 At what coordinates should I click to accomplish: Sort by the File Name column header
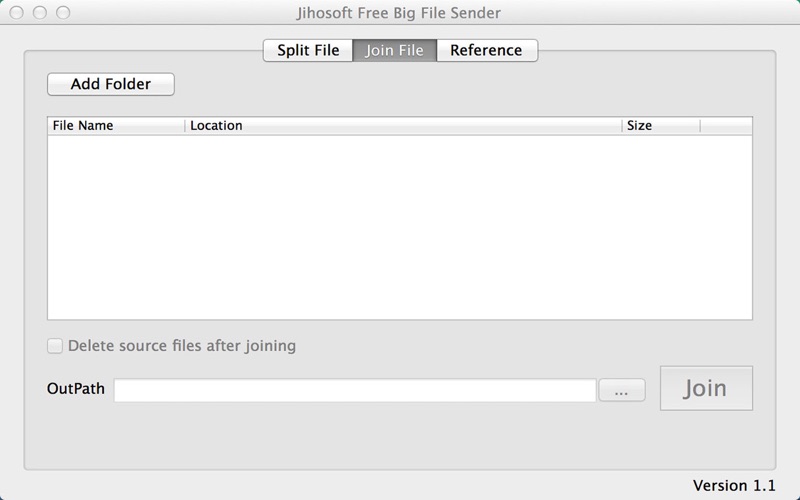tap(116, 126)
